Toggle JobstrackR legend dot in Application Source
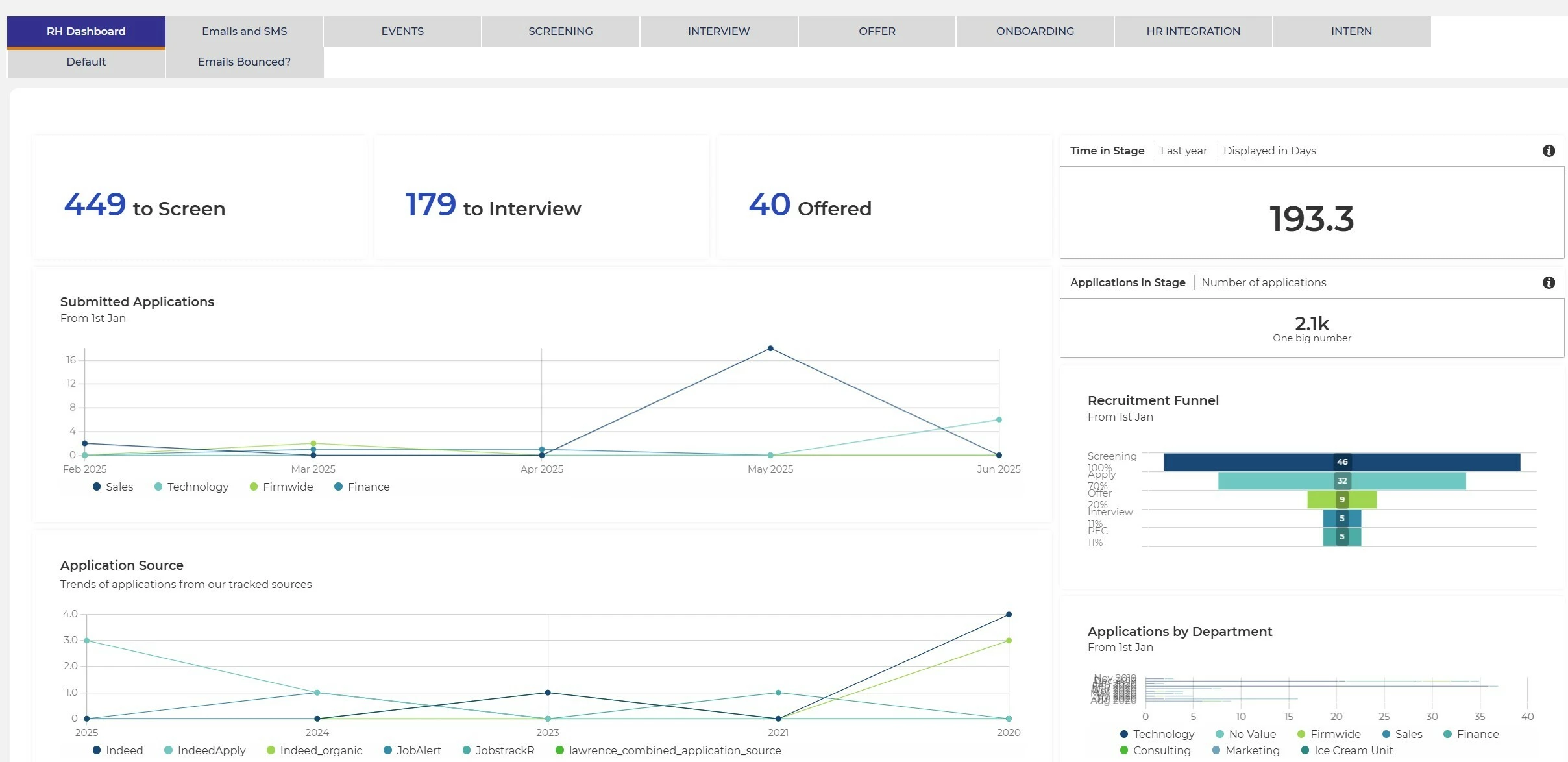The height and width of the screenshot is (762, 1568). pos(467,750)
